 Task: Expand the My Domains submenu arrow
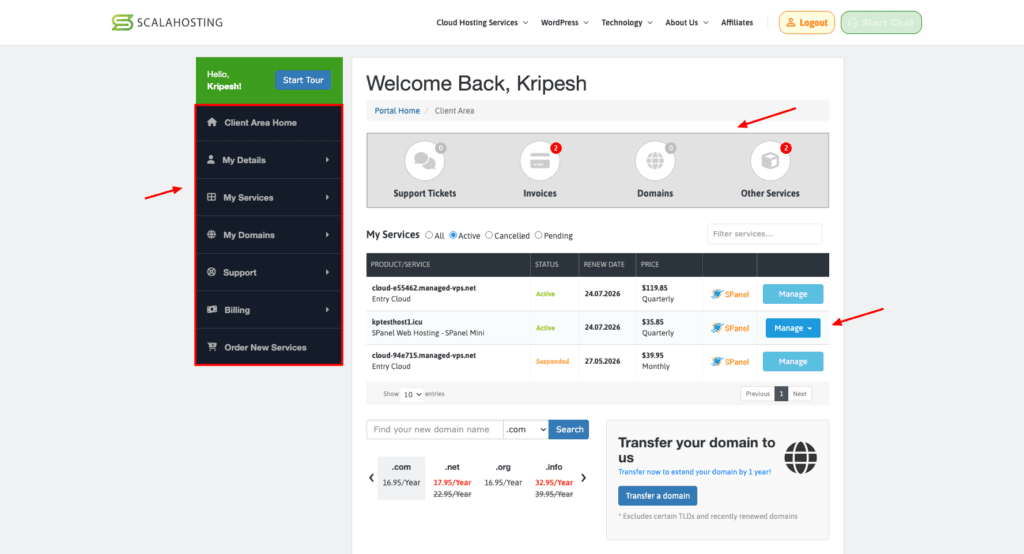pos(327,235)
